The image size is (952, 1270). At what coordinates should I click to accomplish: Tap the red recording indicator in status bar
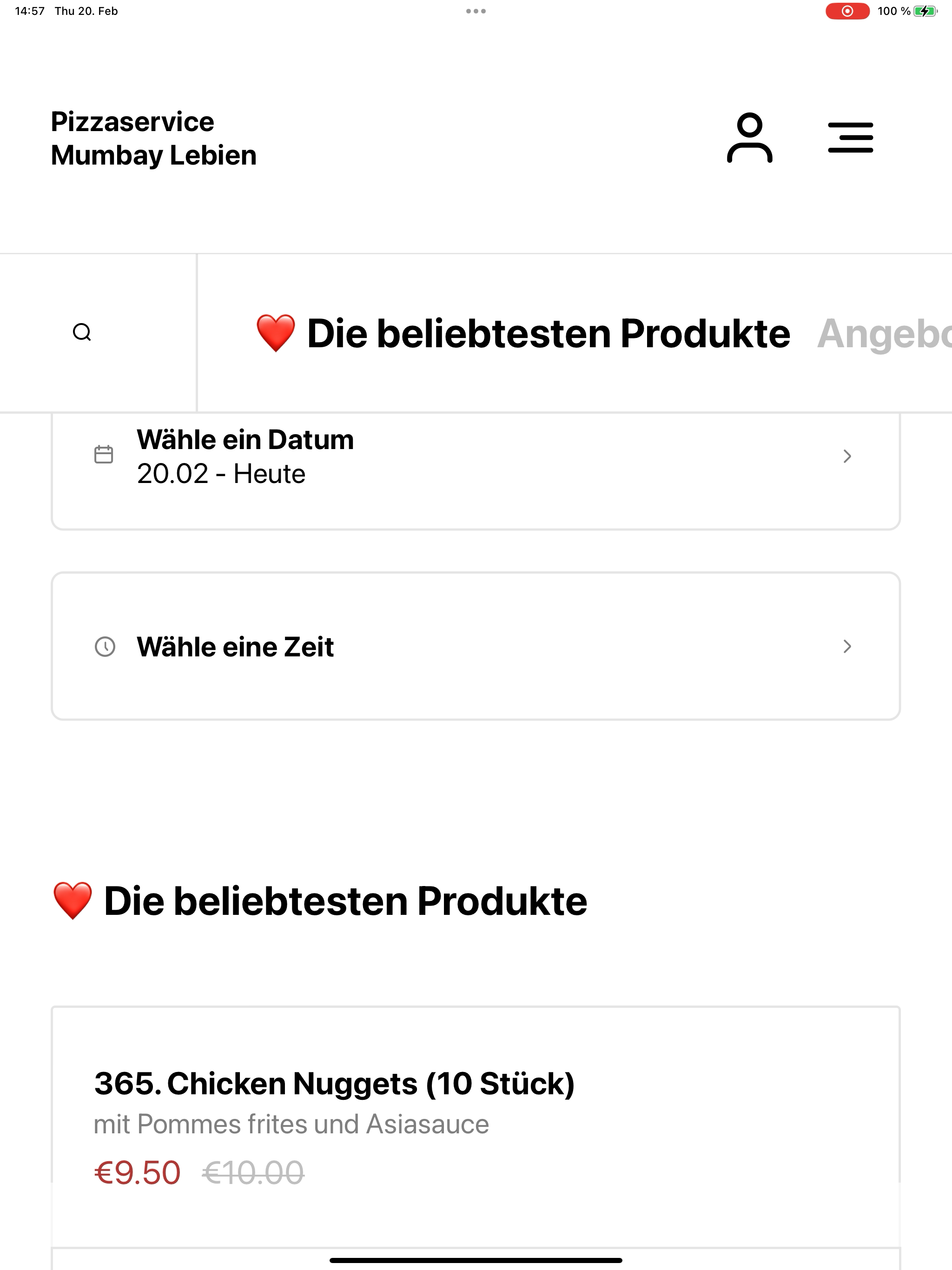pos(847,11)
